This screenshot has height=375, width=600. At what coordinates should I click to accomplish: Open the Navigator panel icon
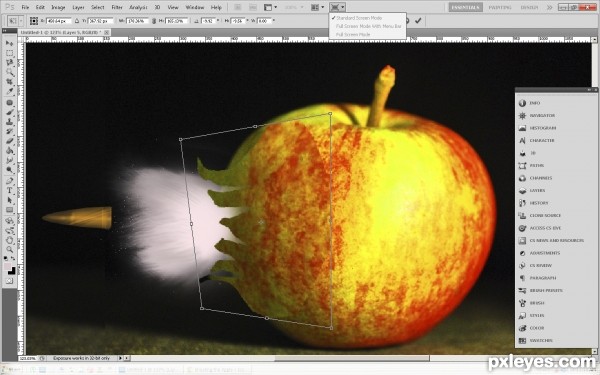pyautogui.click(x=522, y=116)
